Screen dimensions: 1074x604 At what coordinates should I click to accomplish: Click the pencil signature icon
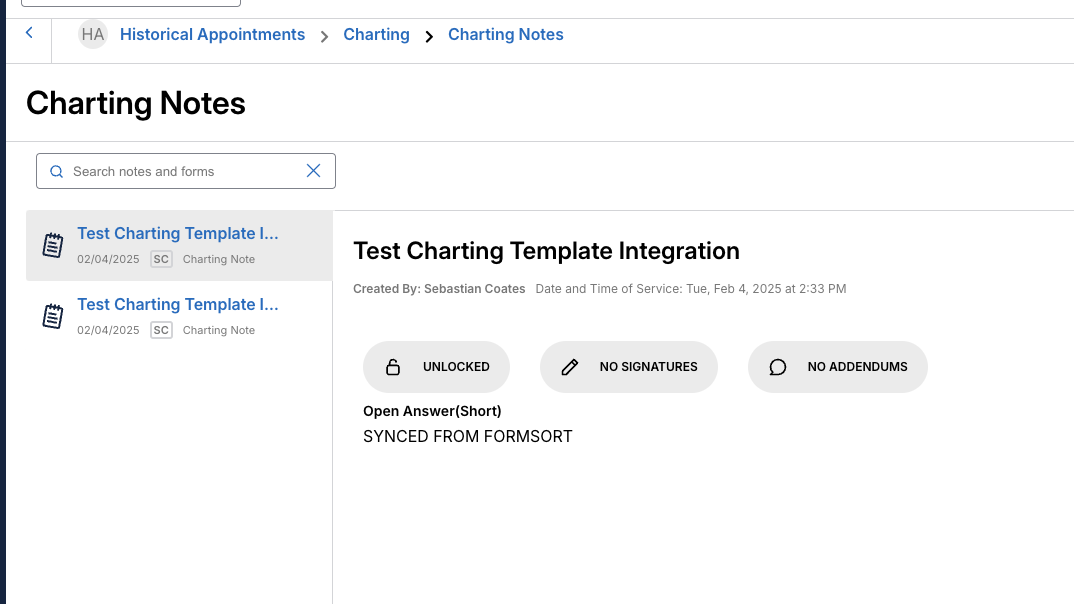coord(570,367)
